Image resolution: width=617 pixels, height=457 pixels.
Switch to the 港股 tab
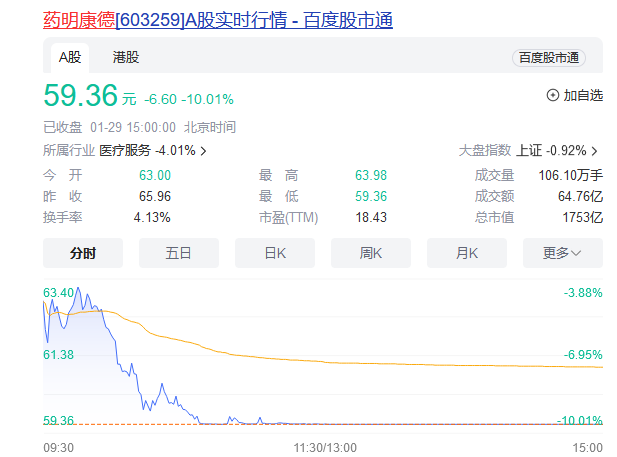click(126, 57)
